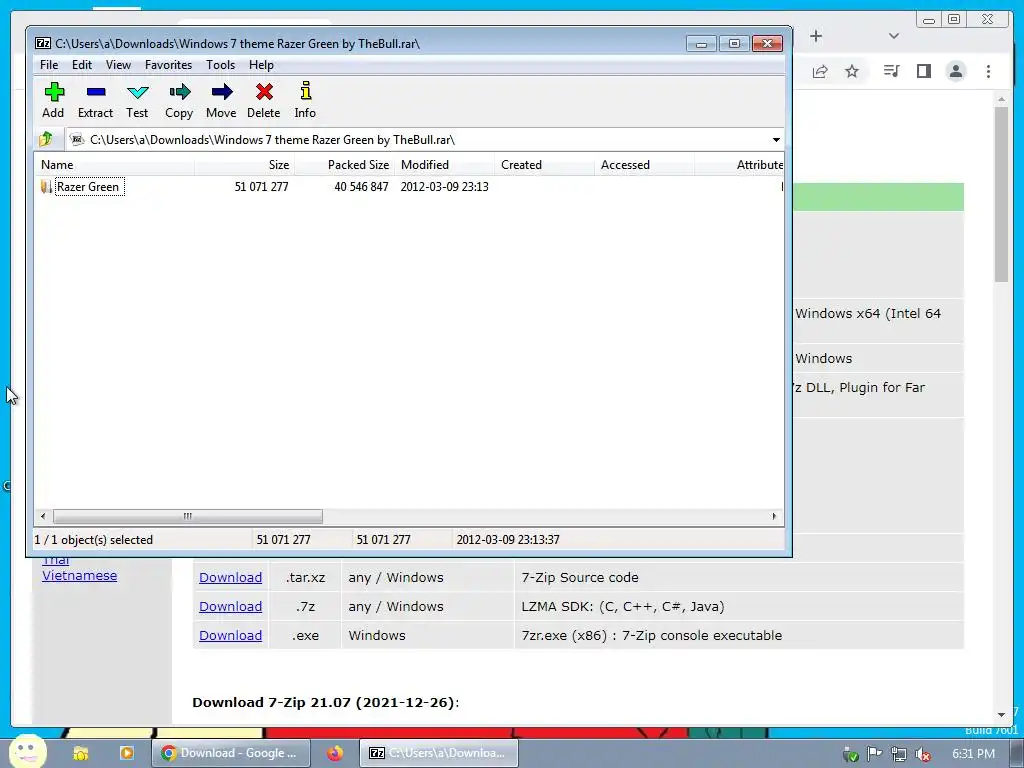
Task: Expand Chrome tab search chevron
Action: [894, 36]
